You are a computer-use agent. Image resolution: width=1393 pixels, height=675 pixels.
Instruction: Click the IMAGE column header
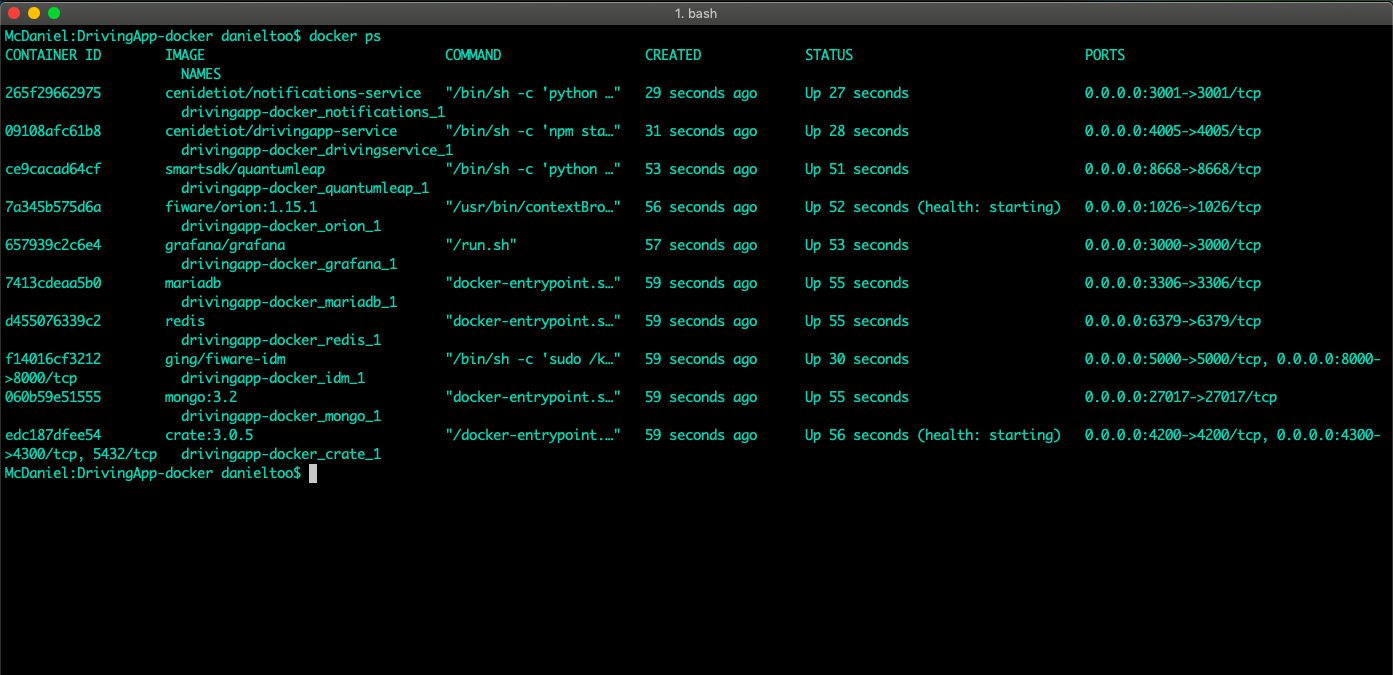pyautogui.click(x=185, y=55)
